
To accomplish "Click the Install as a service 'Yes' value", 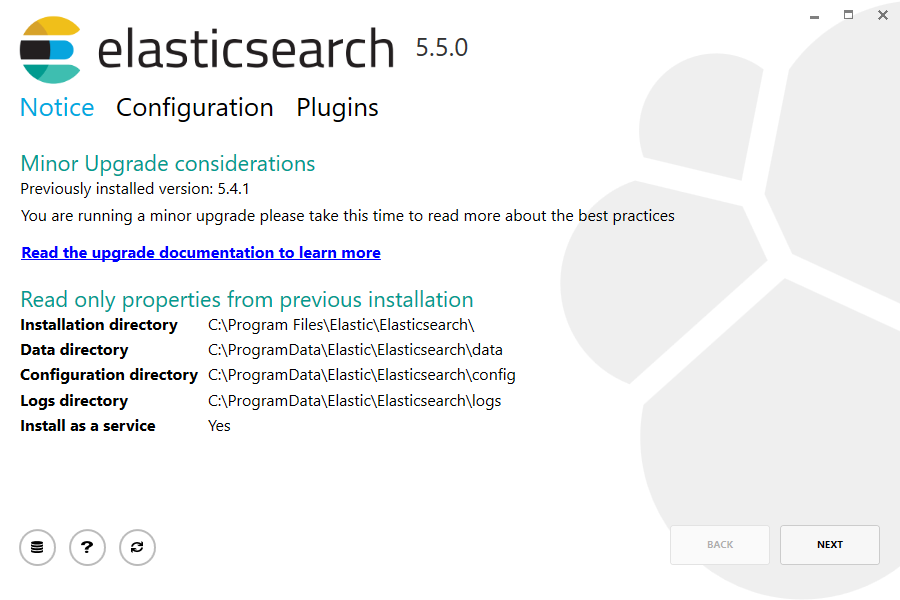I will (219, 426).
